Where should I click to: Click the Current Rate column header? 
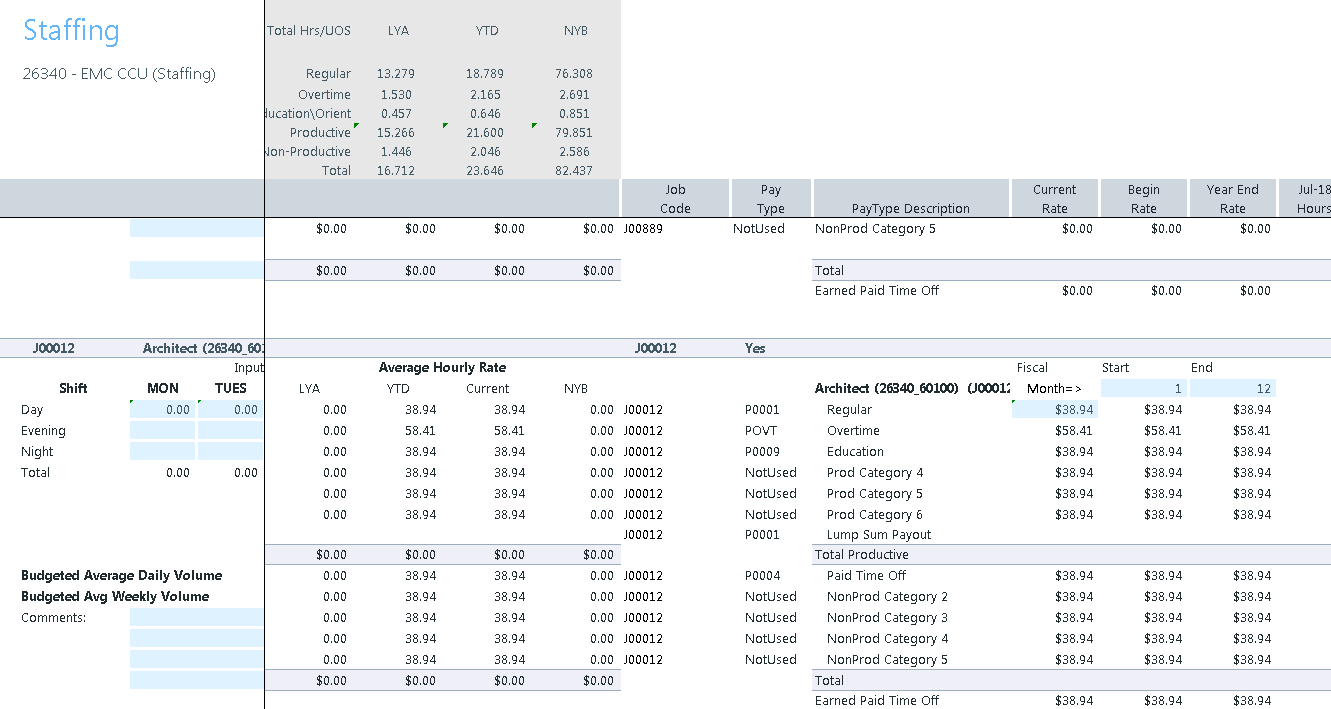[1055, 199]
